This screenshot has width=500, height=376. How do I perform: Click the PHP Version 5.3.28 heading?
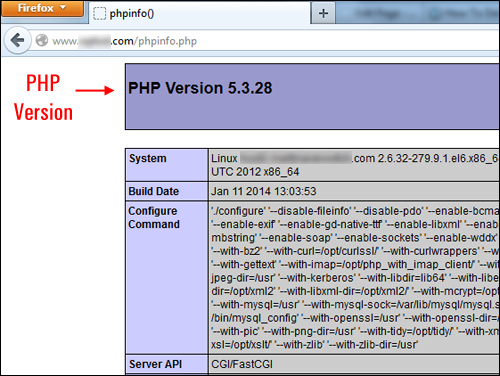pyautogui.click(x=200, y=88)
